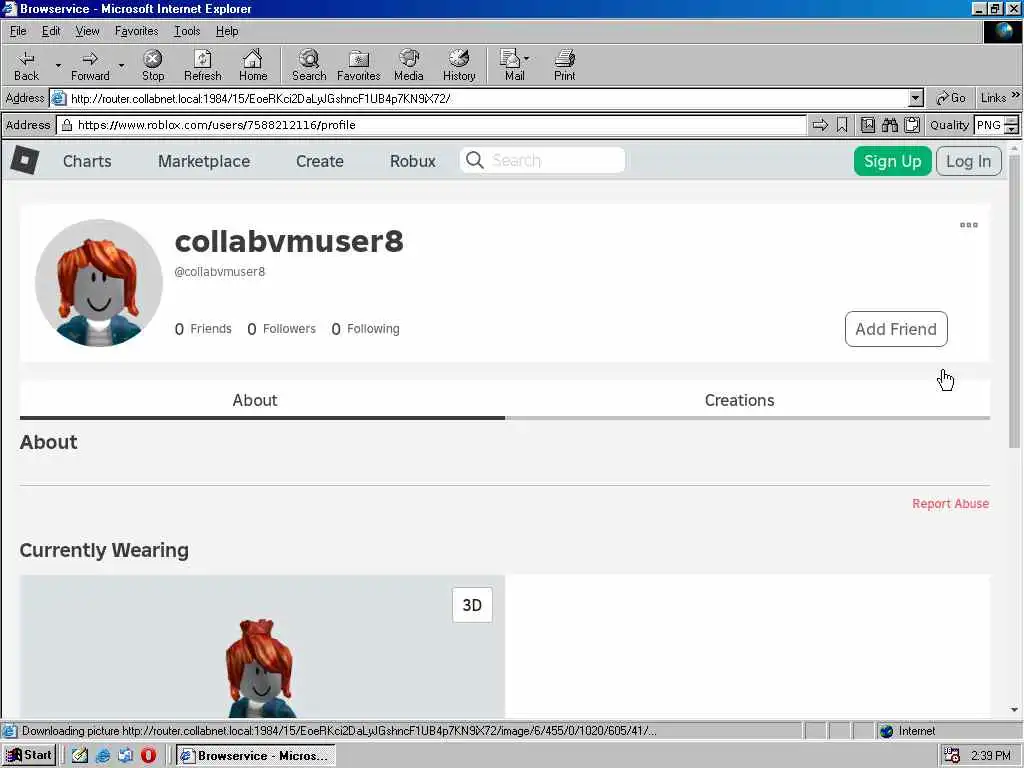Open the three-dots profile options menu
Screen dimensions: 1024x768
[x=968, y=225]
